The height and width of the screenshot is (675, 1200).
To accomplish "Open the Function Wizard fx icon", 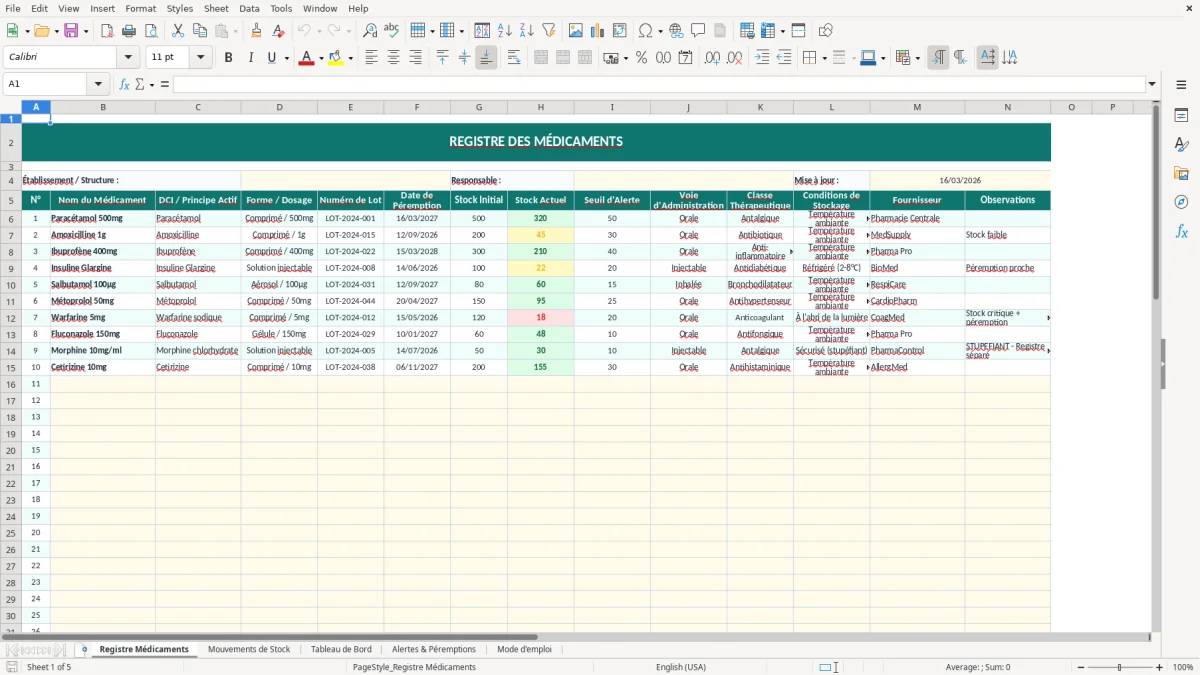I will [125, 84].
